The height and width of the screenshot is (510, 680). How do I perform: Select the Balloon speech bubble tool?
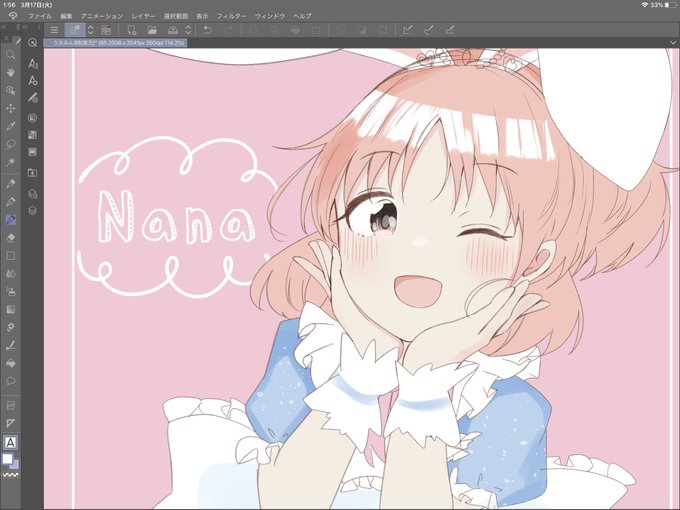10,381
